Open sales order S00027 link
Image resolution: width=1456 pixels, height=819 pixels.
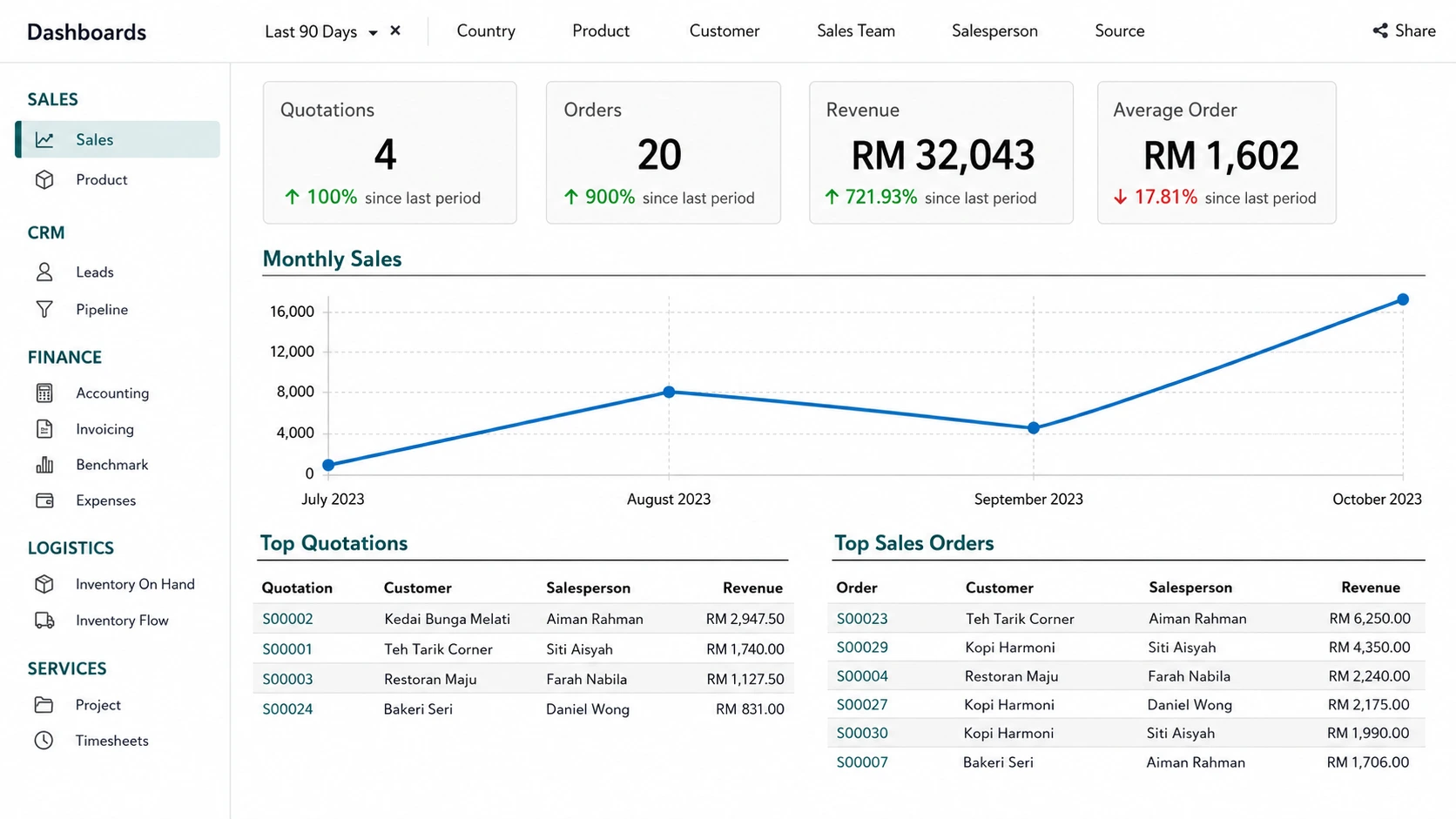tap(862, 705)
